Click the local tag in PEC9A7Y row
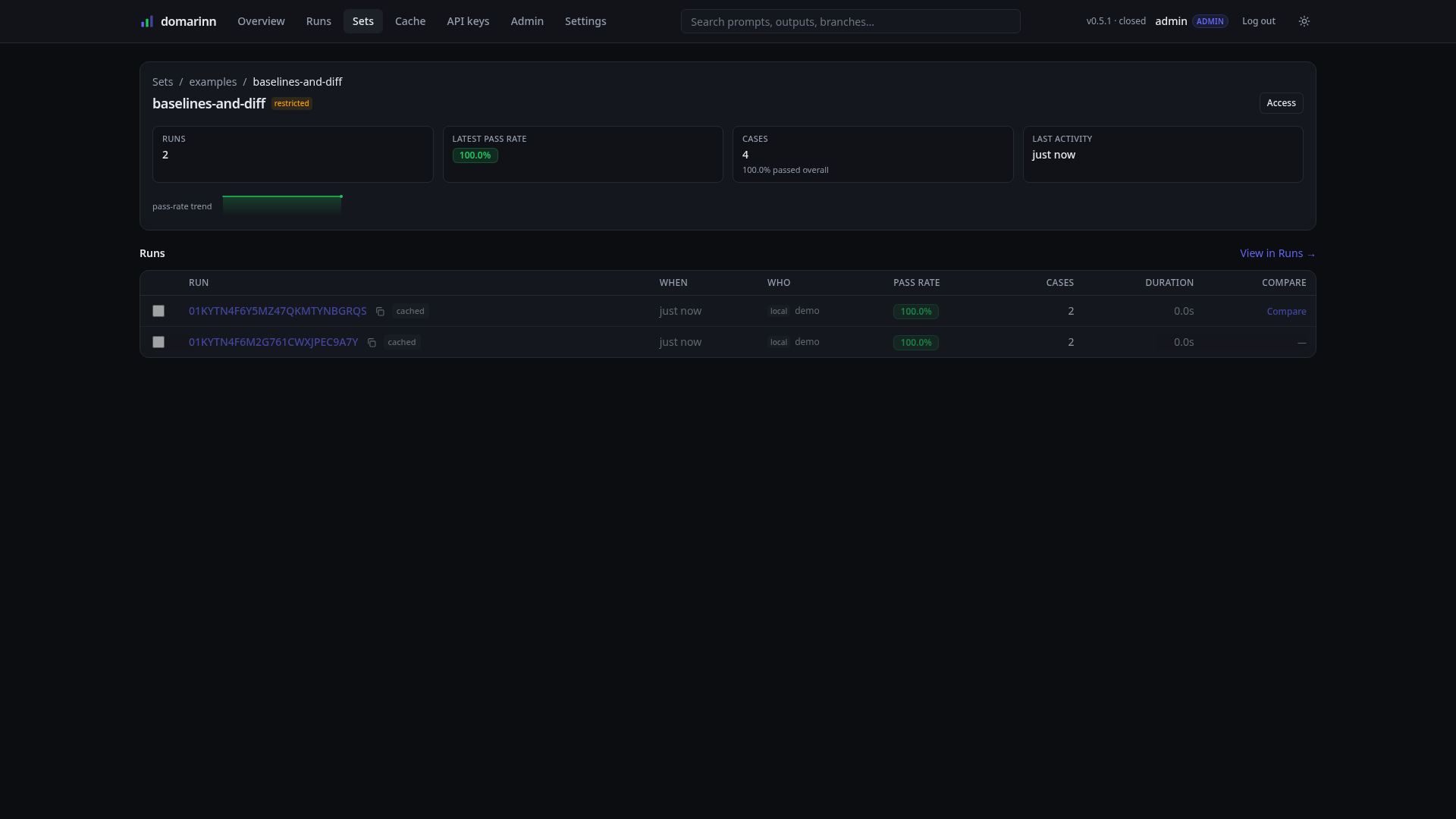 [x=779, y=342]
